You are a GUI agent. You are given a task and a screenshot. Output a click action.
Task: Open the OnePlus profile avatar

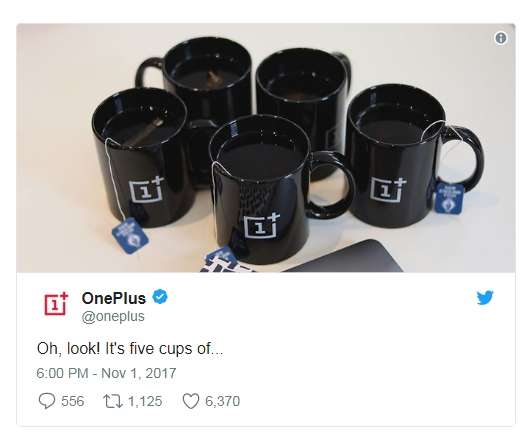(56, 303)
